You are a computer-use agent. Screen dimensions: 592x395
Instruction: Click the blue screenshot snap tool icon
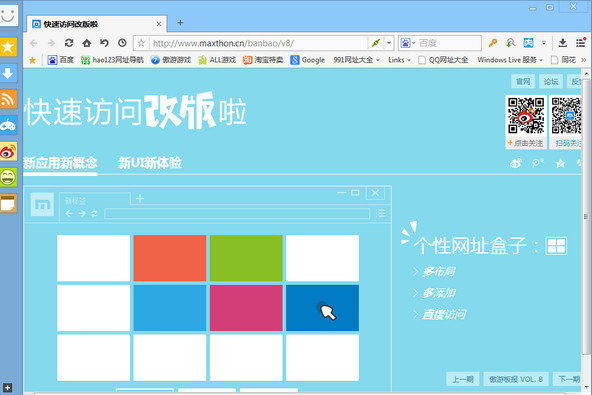[x=528, y=43]
